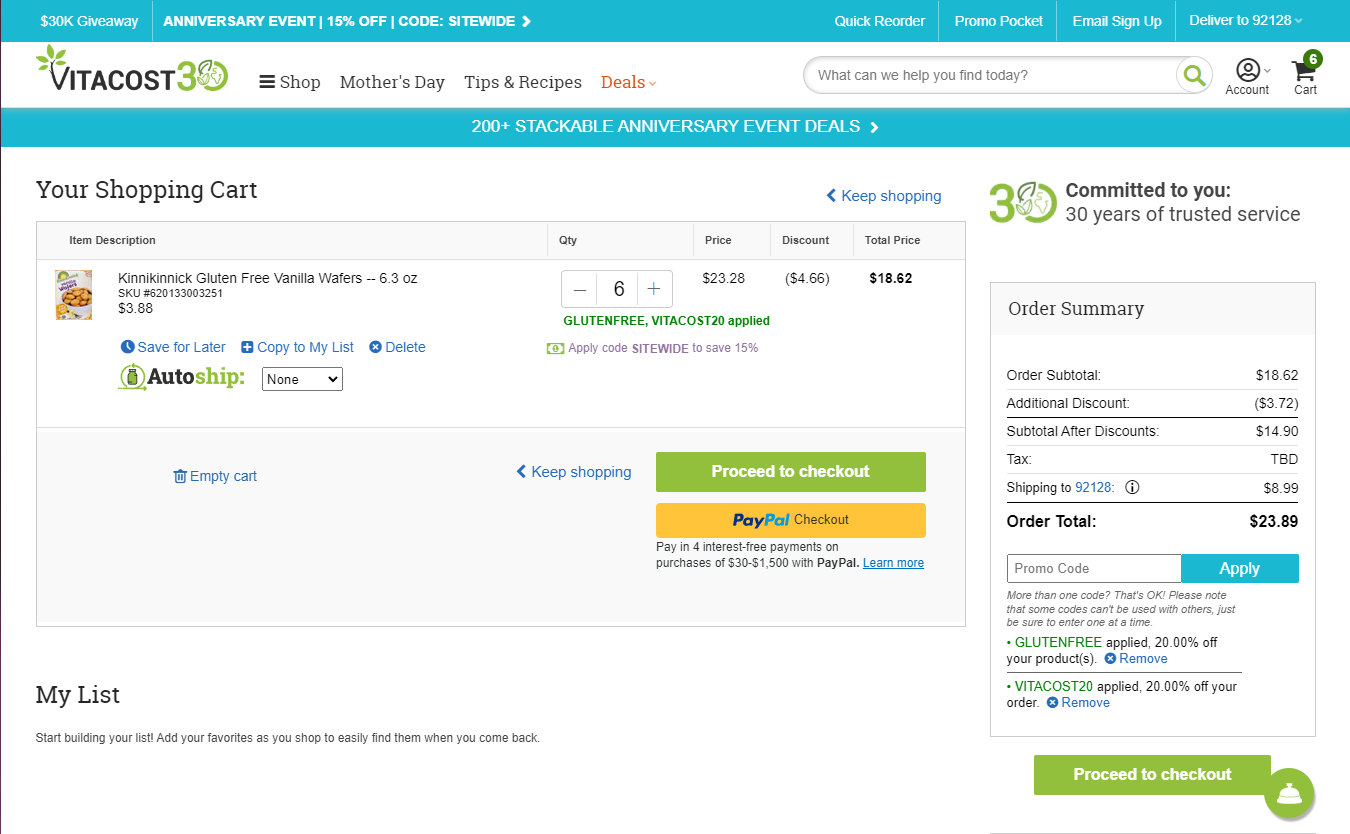
Task: Open the $30K Giveaway link
Action: point(89,21)
